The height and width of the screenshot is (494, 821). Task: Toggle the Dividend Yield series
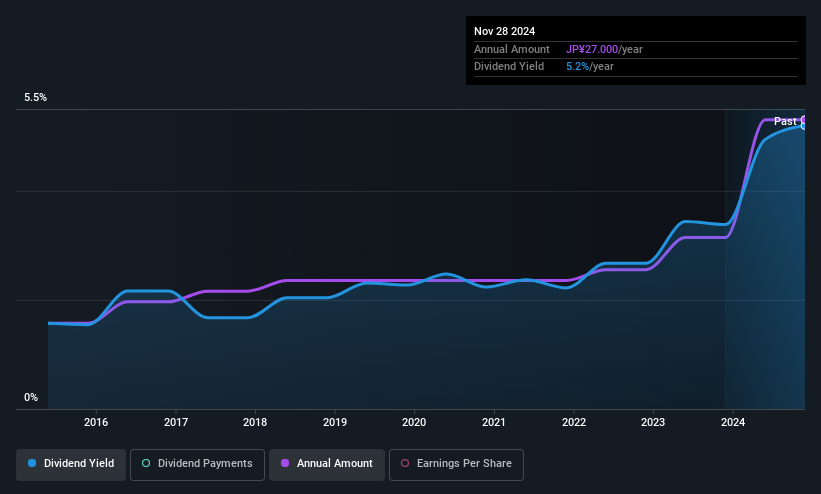[71, 464]
